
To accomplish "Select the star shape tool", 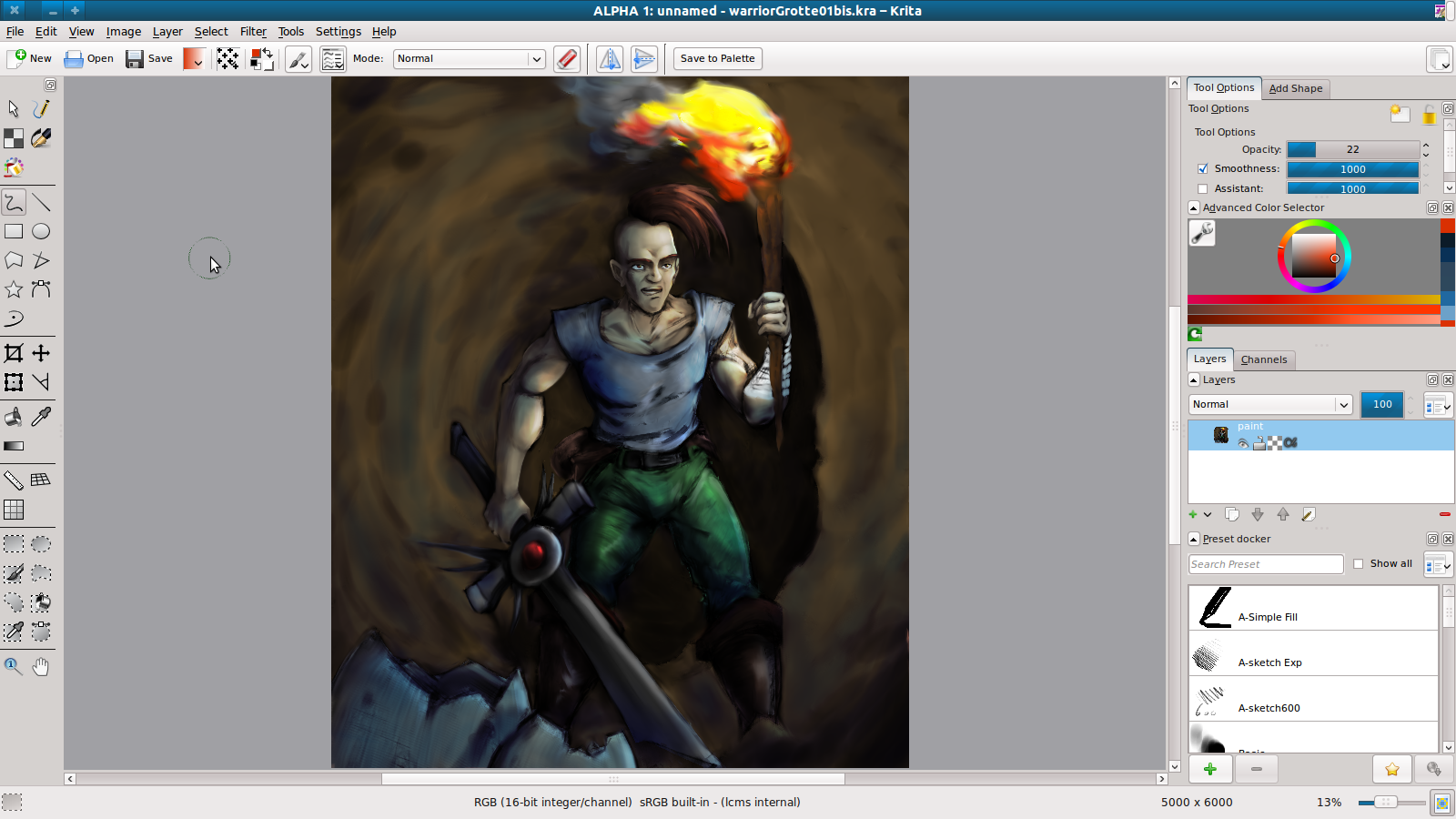I will (x=14, y=289).
